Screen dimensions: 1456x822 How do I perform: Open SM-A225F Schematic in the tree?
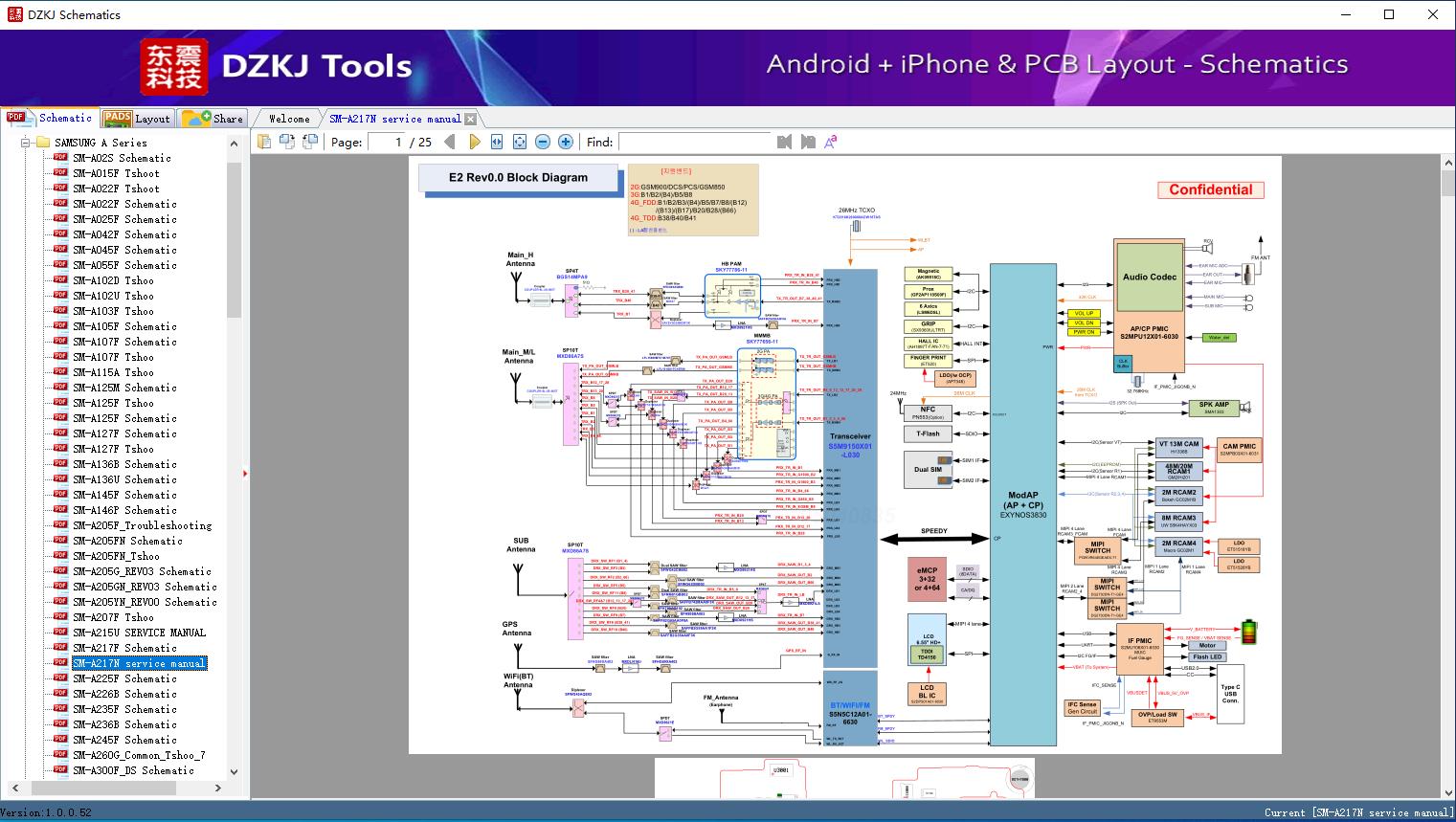[124, 678]
